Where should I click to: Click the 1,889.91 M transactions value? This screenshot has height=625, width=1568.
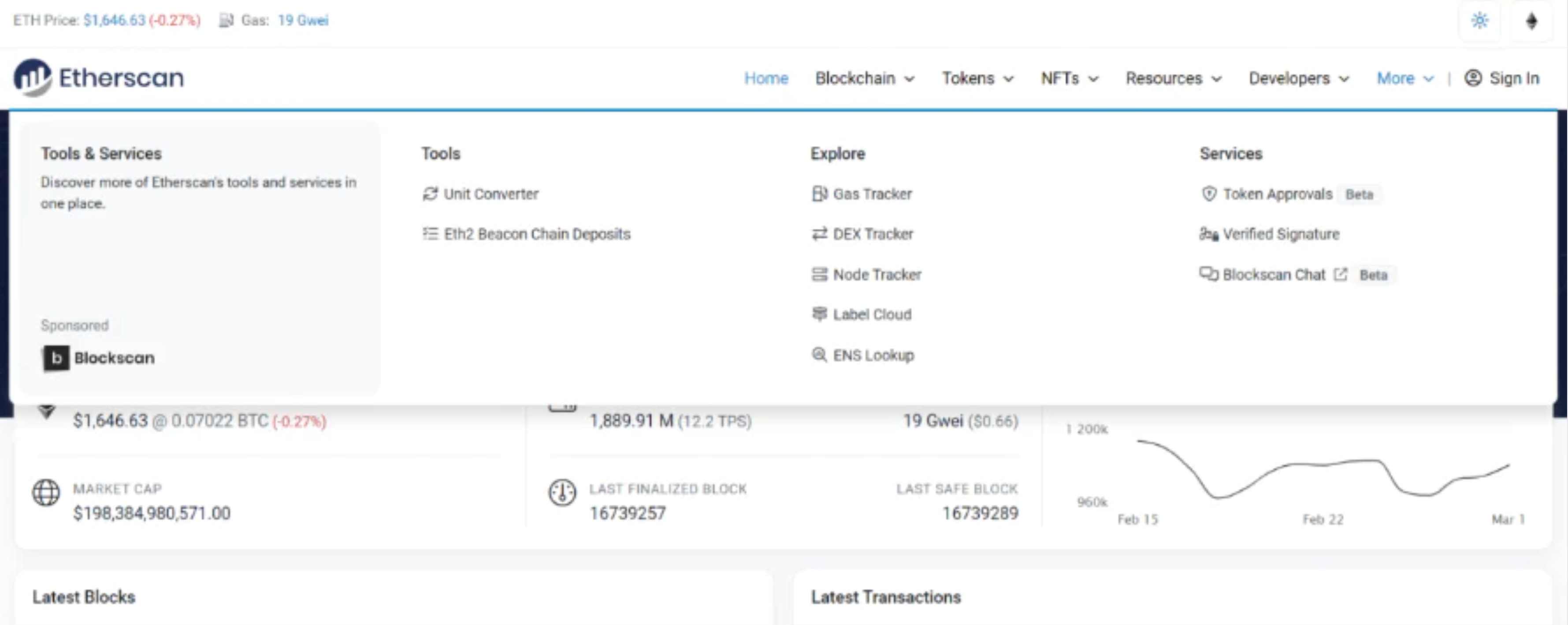point(631,420)
